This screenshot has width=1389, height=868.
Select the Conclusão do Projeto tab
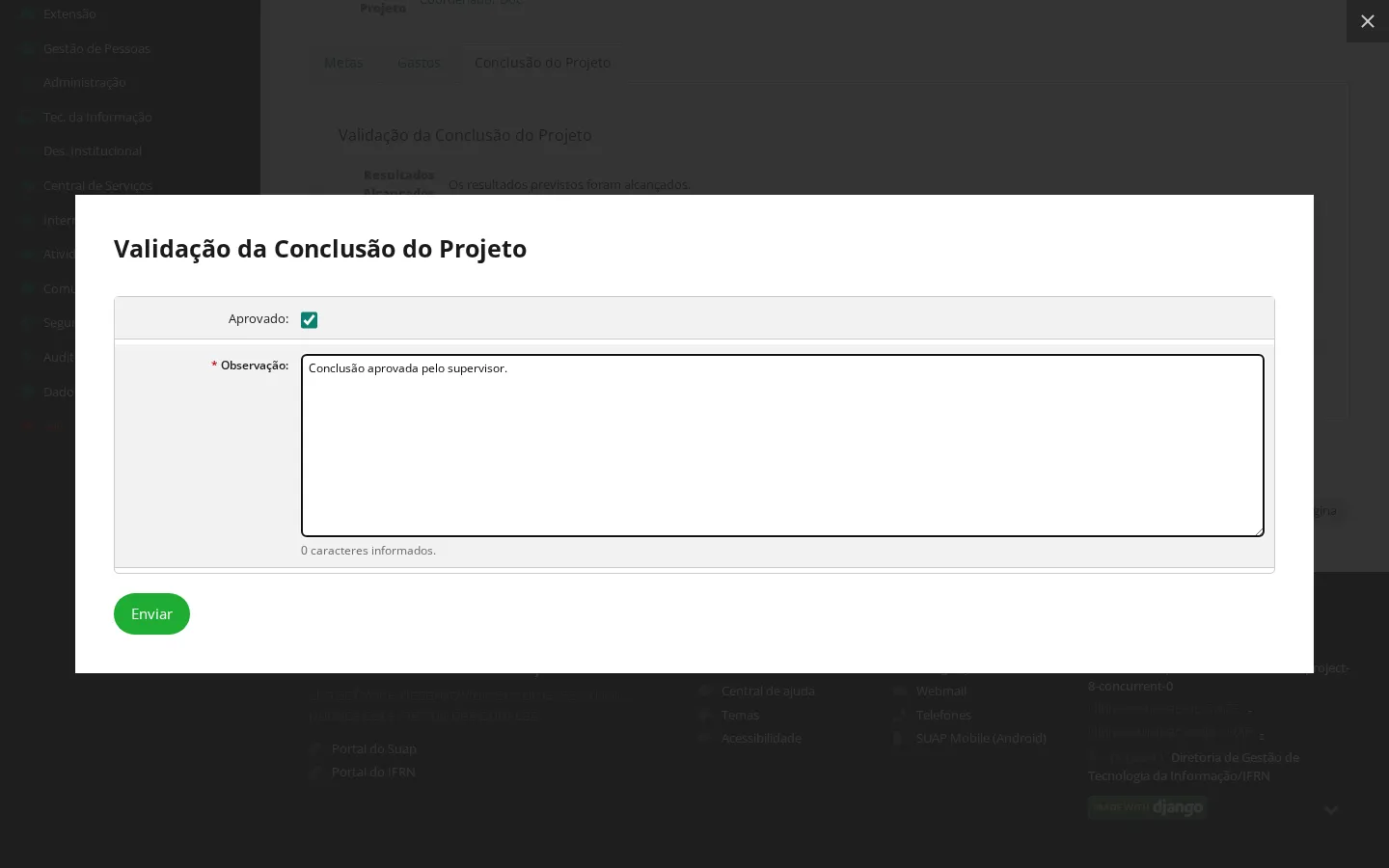(542, 63)
